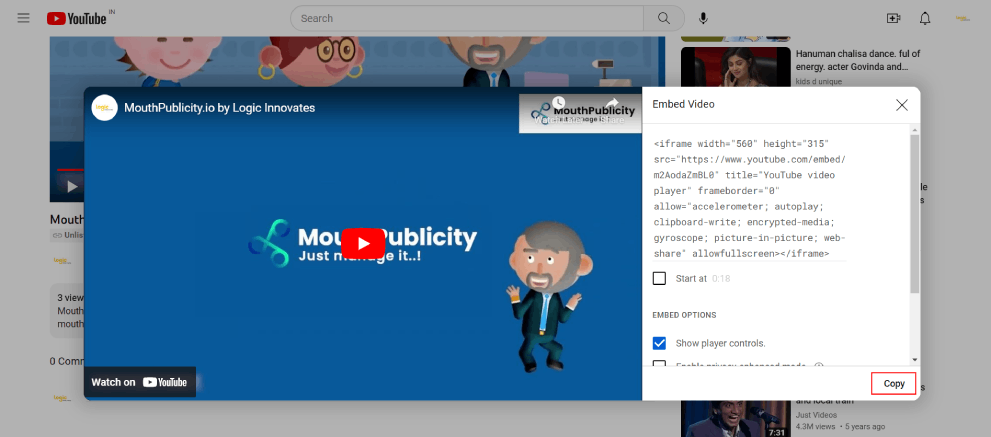Click the Just Videos channel name
The height and width of the screenshot is (437, 991).
(817, 415)
